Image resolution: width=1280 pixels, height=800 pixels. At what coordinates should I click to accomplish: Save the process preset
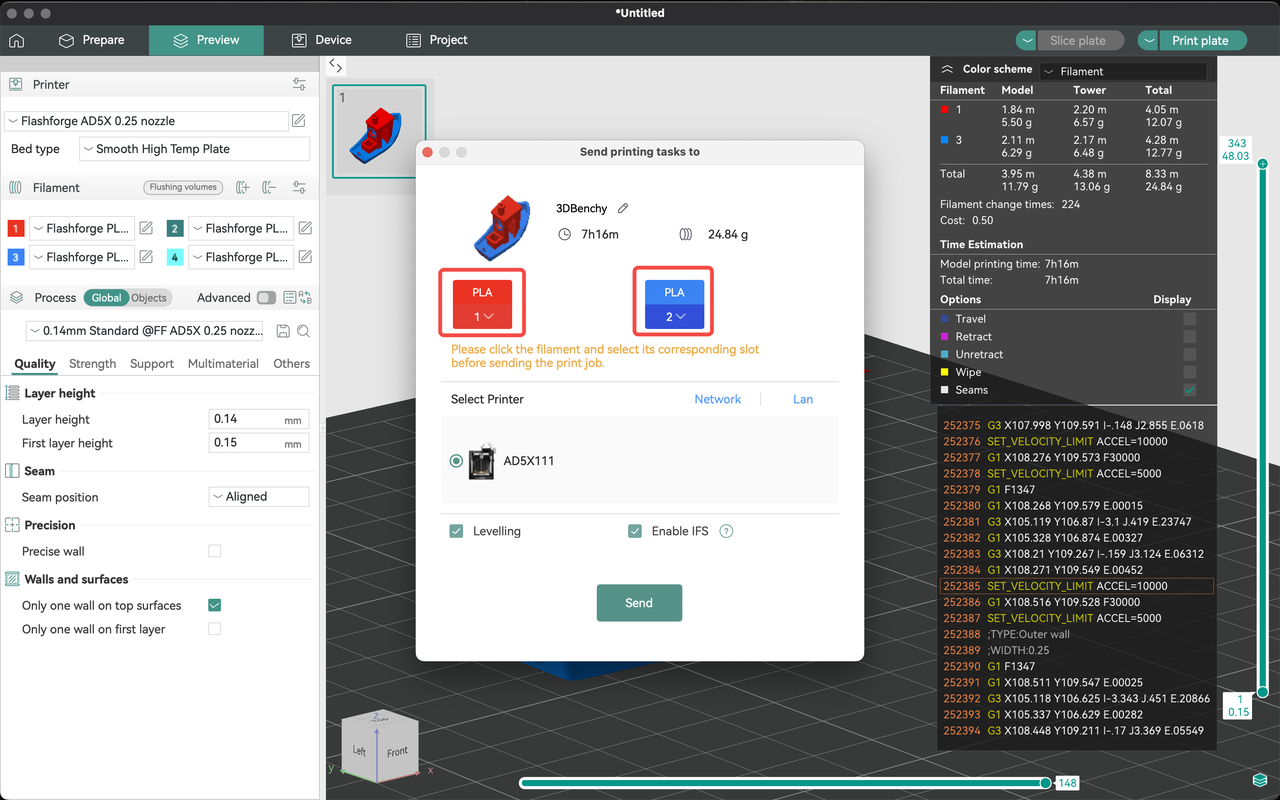pyautogui.click(x=283, y=331)
